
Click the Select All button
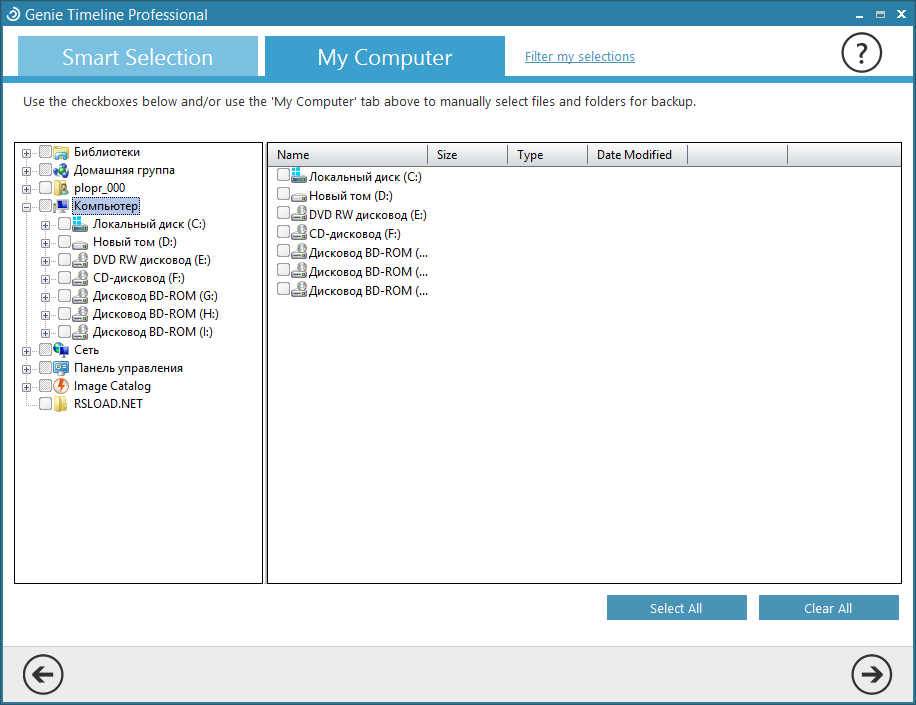676,607
